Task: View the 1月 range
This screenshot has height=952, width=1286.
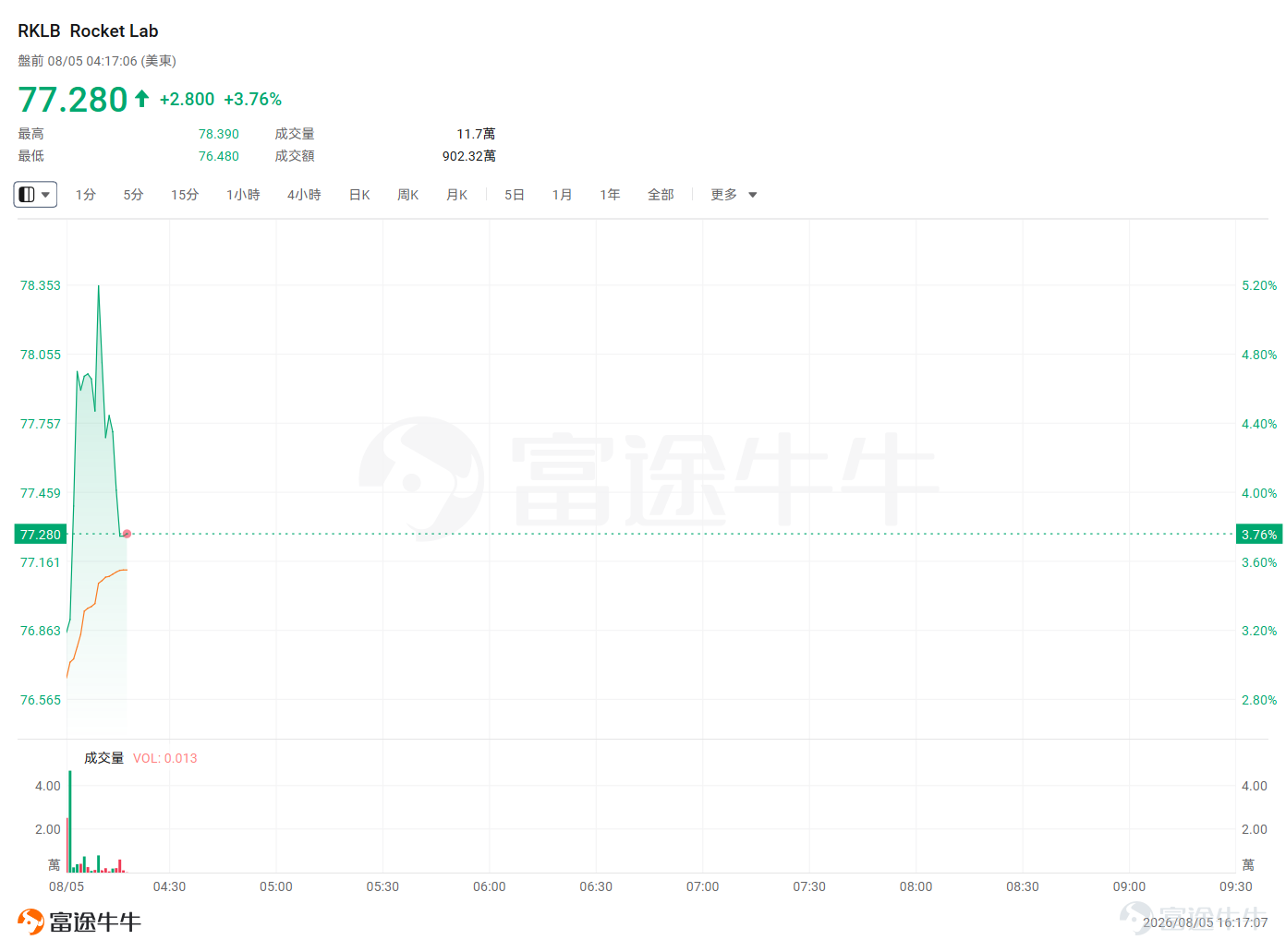Action: 562,195
